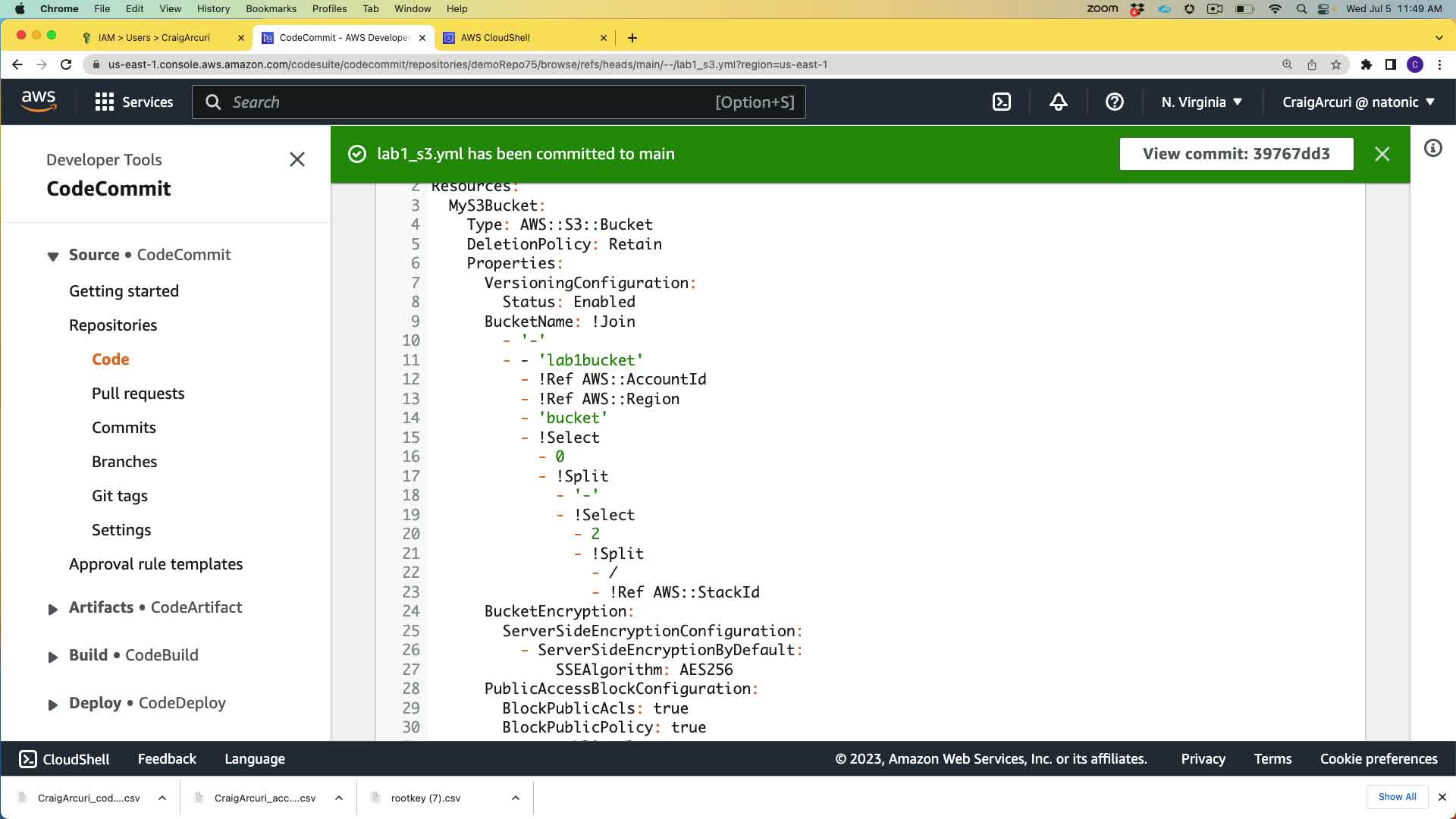Open the CraigArcuri account menu
Viewport: 1456px width, 819px height.
pos(1358,102)
